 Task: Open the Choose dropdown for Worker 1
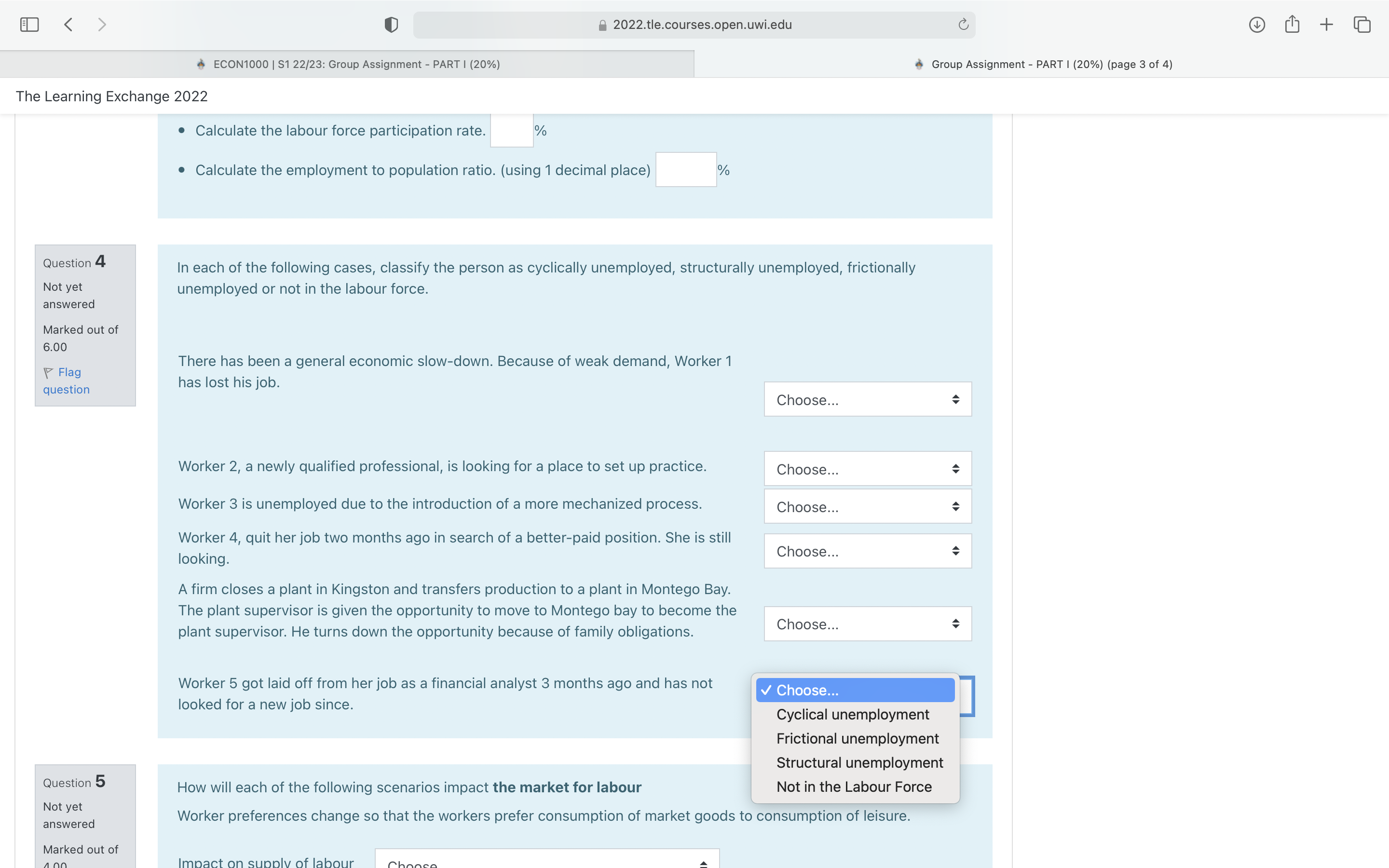pos(867,399)
